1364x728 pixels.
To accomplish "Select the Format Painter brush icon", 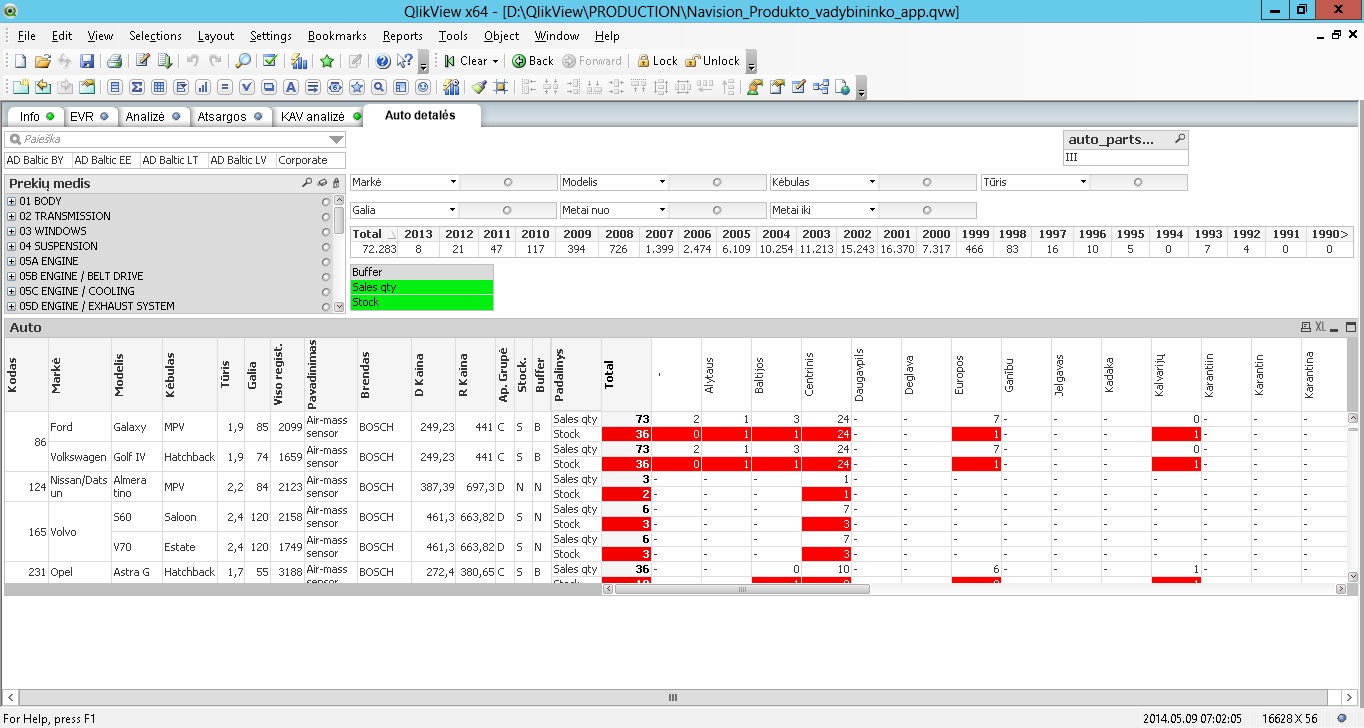I will pyautogui.click(x=479, y=87).
